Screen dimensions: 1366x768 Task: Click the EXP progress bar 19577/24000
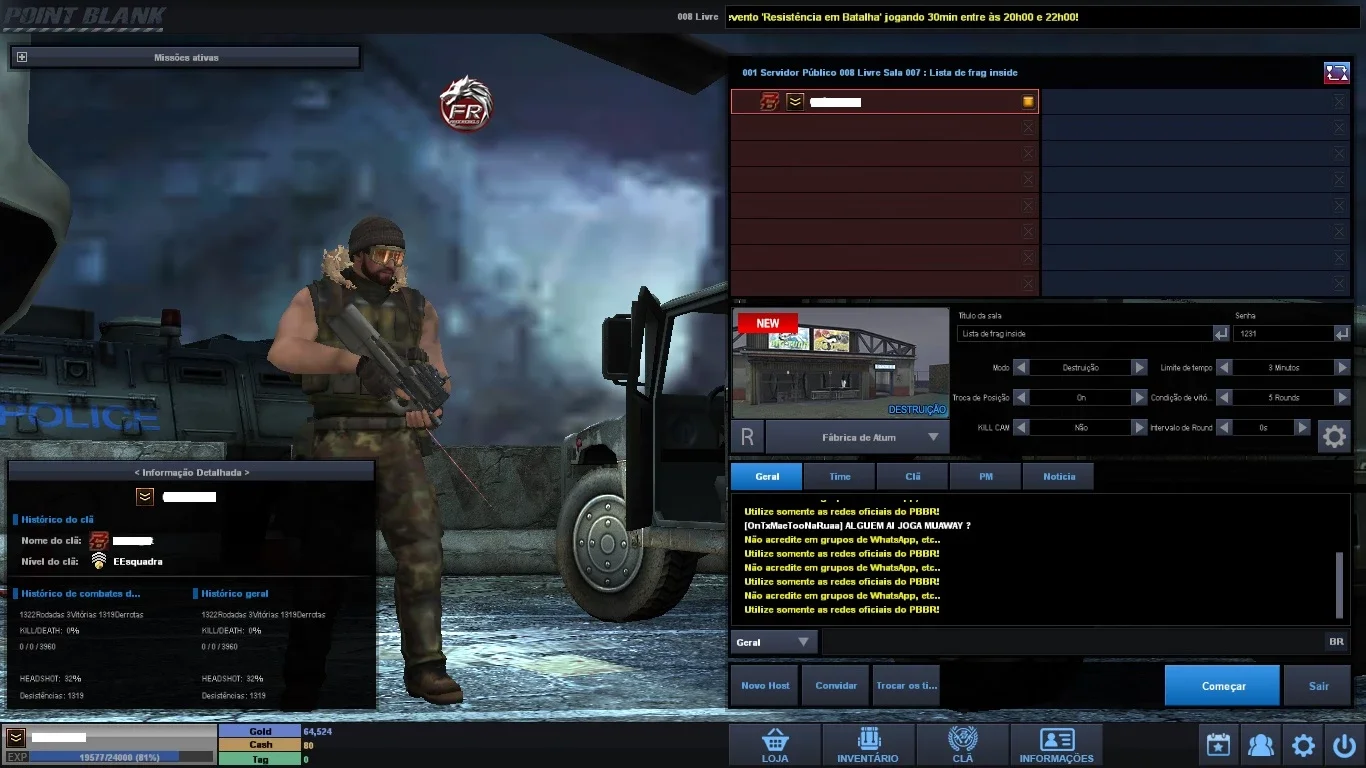[120, 757]
